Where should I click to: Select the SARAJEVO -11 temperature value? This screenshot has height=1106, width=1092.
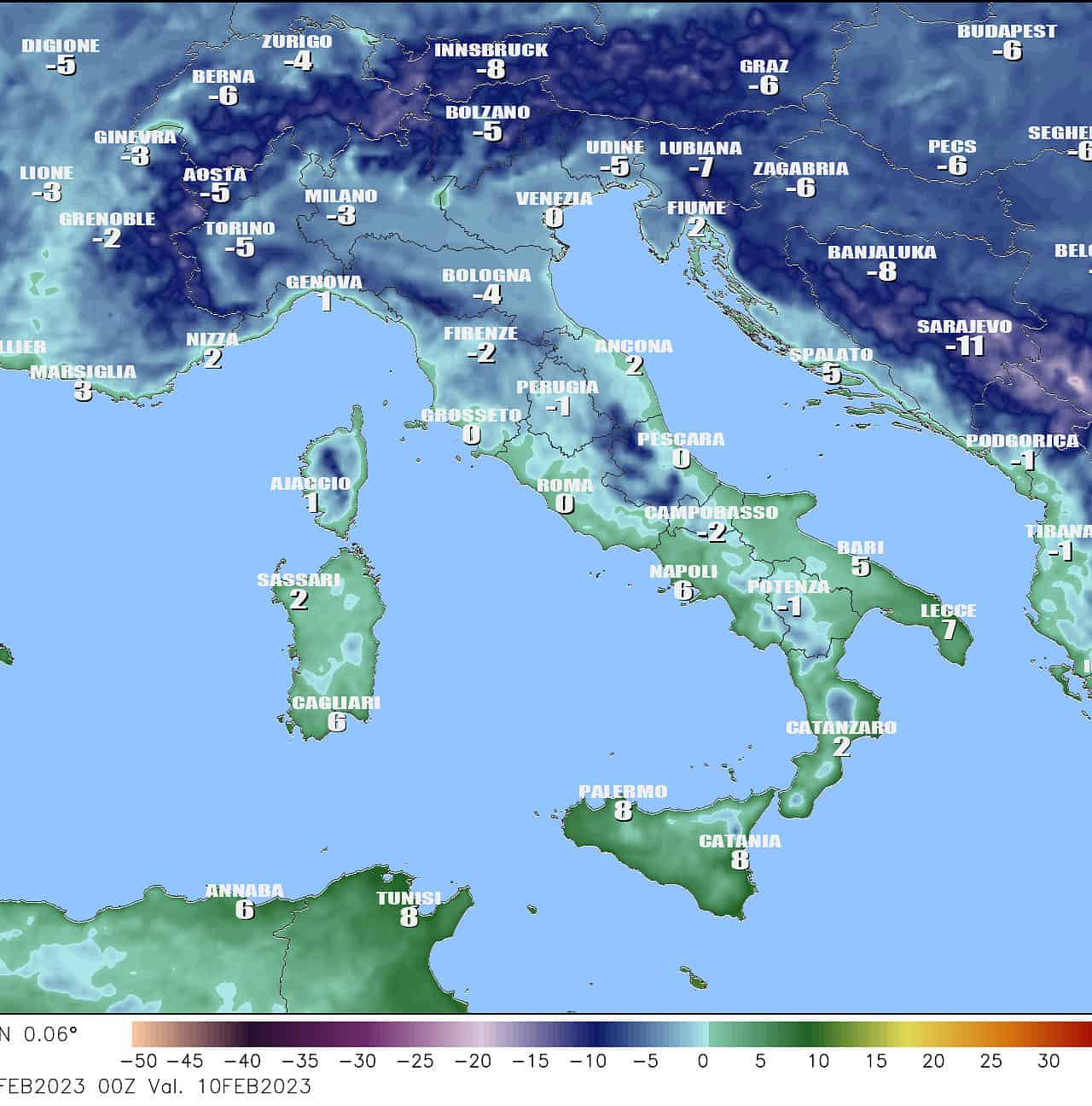(x=965, y=346)
